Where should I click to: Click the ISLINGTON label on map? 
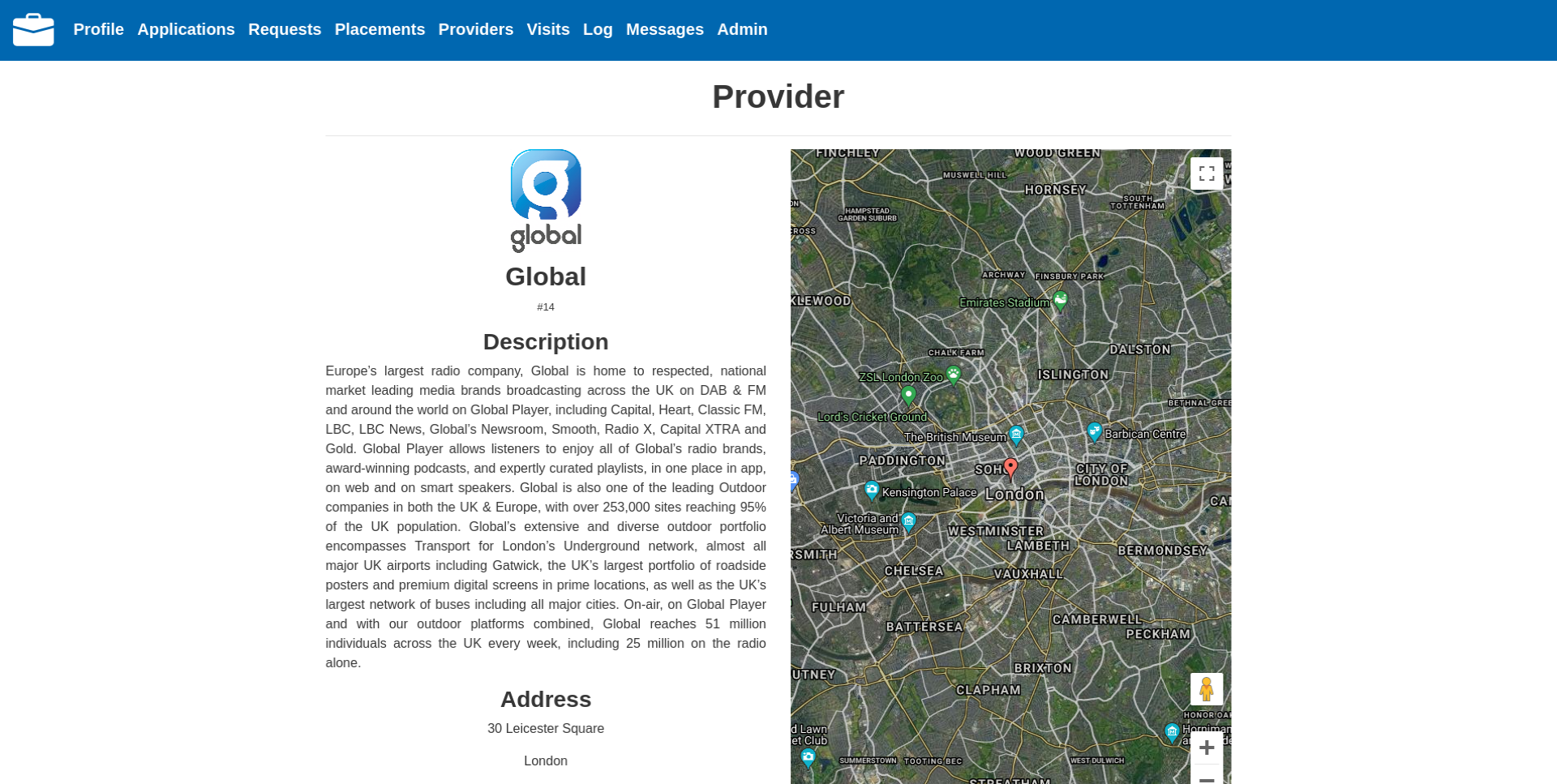(x=1073, y=375)
